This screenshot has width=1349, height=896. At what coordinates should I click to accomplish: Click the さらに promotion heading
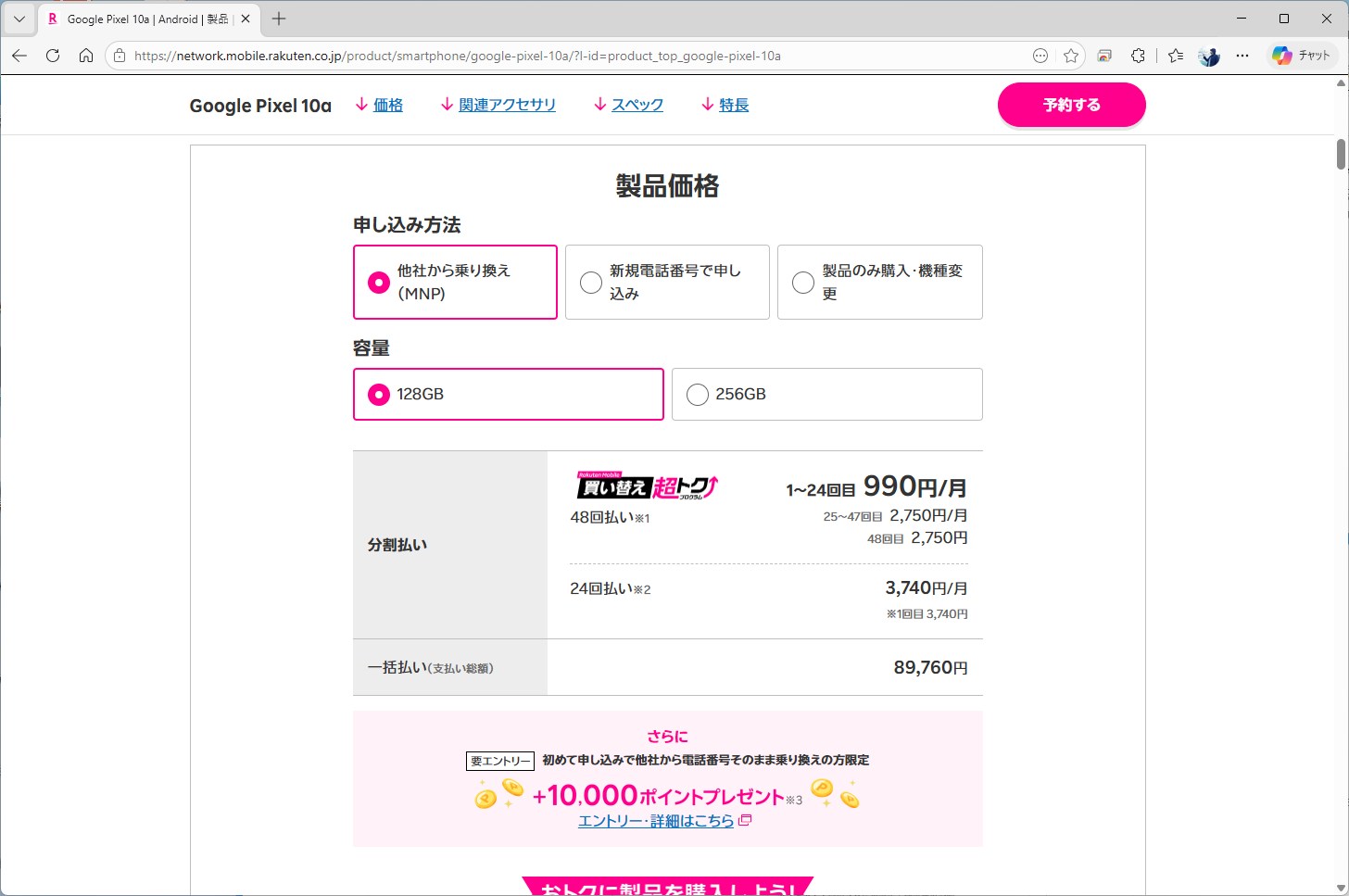(667, 737)
